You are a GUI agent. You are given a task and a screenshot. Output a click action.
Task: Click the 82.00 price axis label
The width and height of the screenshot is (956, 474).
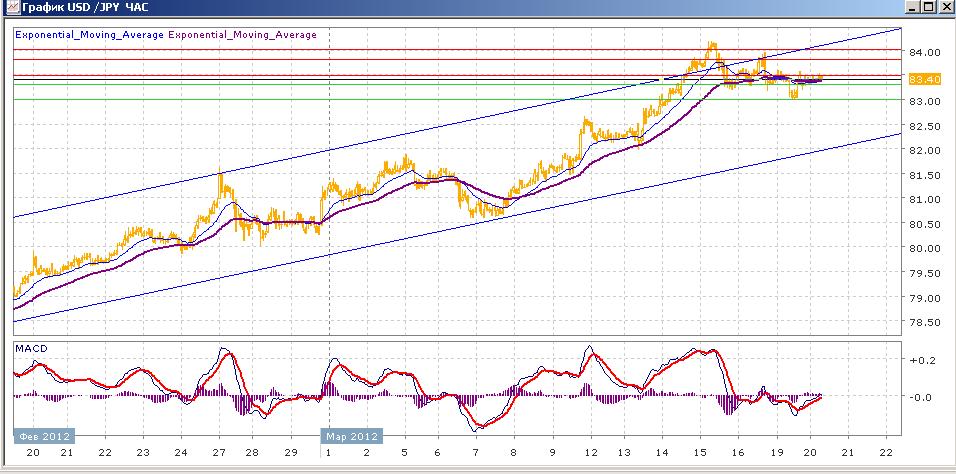pyautogui.click(x=925, y=150)
